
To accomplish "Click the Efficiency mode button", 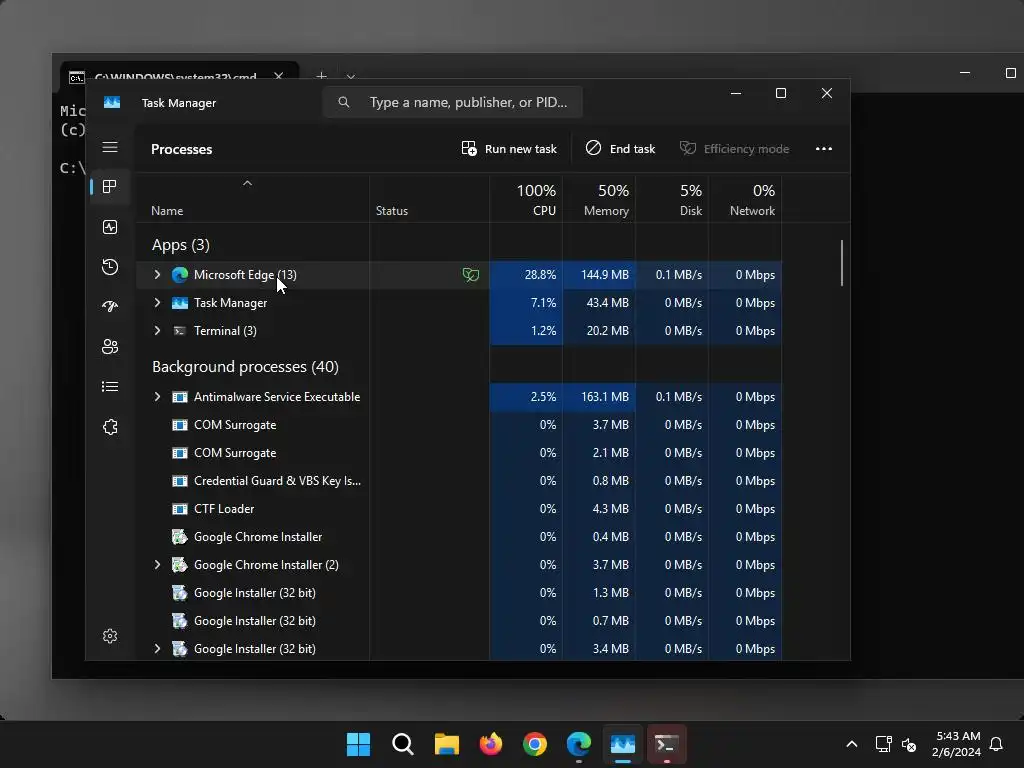I will click(x=735, y=149).
